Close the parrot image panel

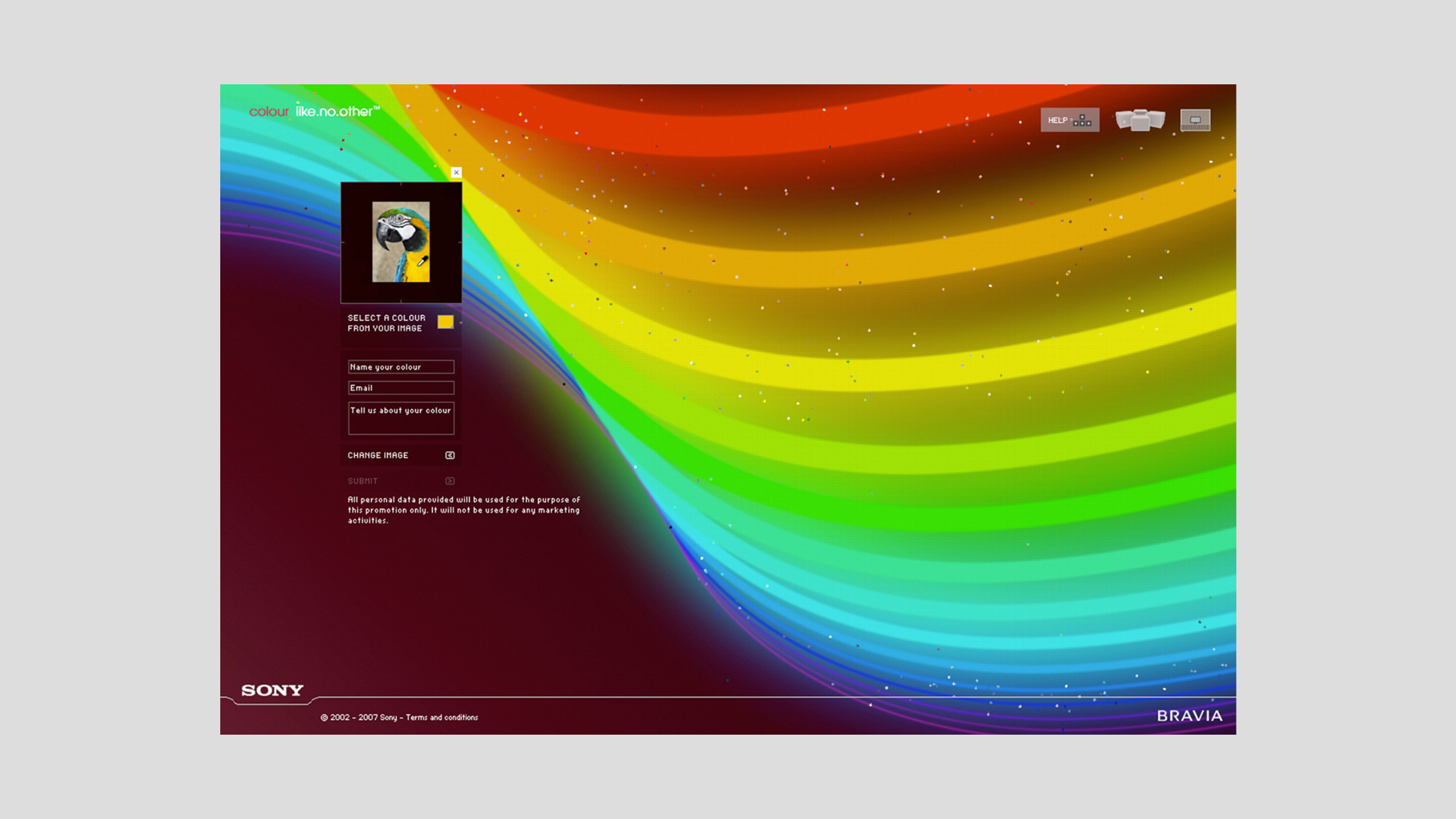point(456,172)
